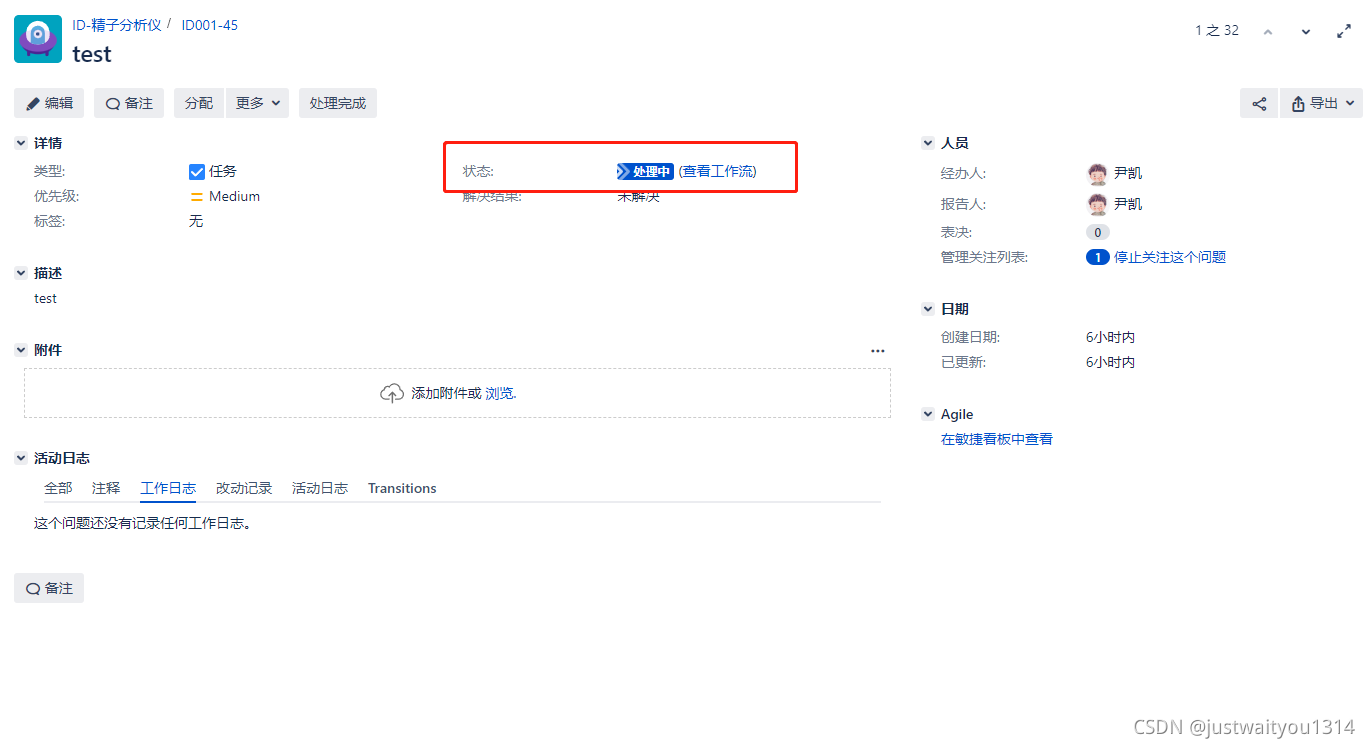Click the 表决 counter showing 0

pyautogui.click(x=1097, y=231)
